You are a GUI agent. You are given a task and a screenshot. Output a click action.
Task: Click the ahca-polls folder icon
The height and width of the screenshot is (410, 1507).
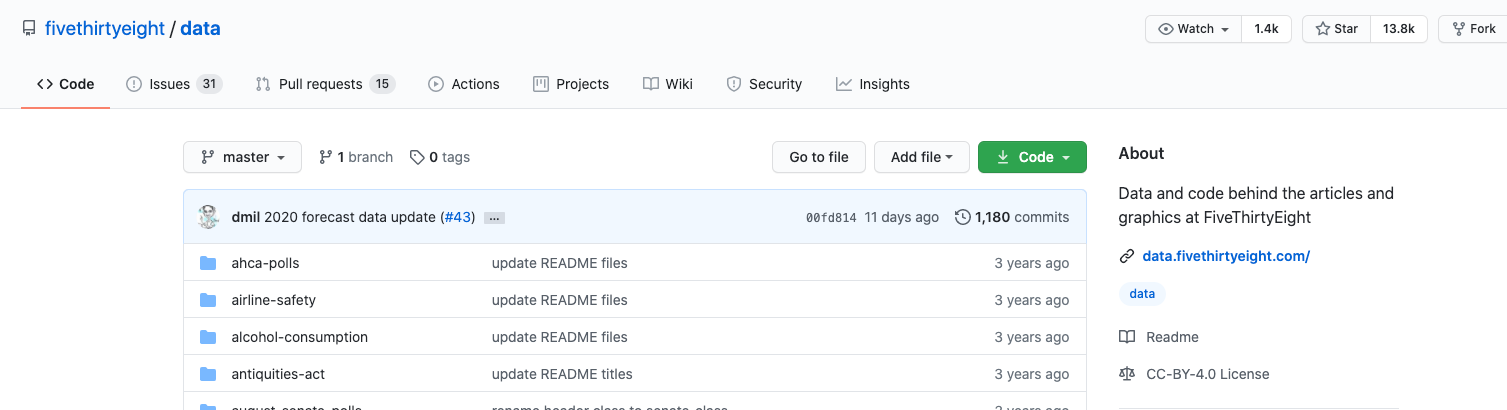pos(208,263)
